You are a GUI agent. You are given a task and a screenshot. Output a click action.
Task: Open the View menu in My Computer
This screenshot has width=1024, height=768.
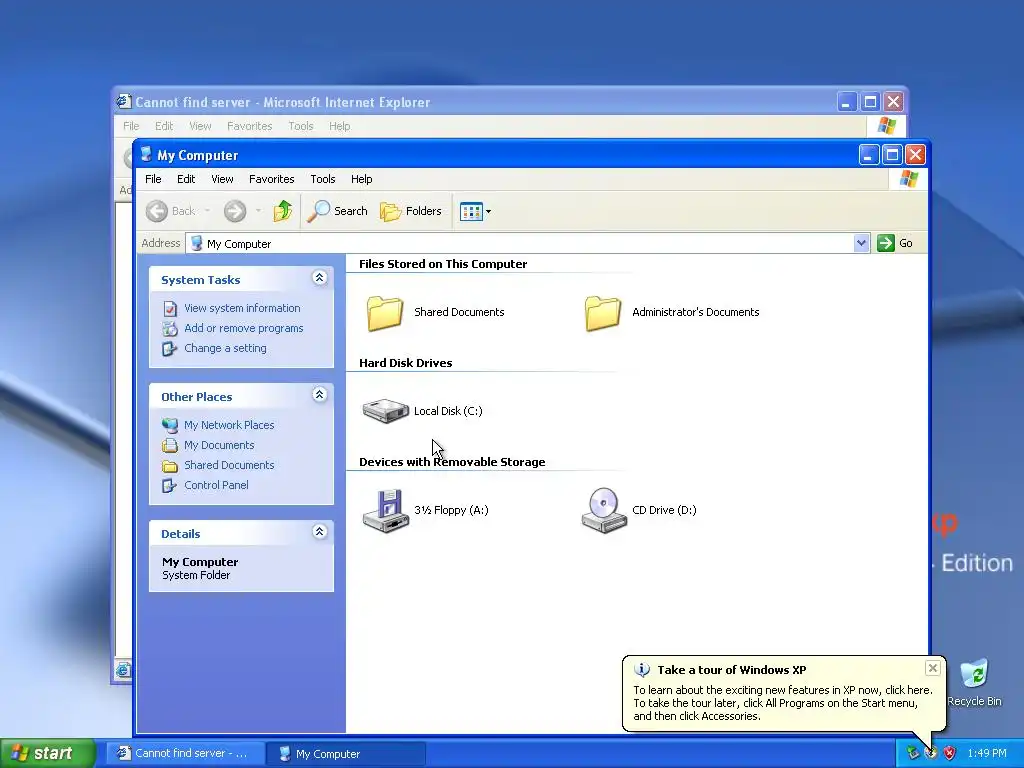(222, 179)
